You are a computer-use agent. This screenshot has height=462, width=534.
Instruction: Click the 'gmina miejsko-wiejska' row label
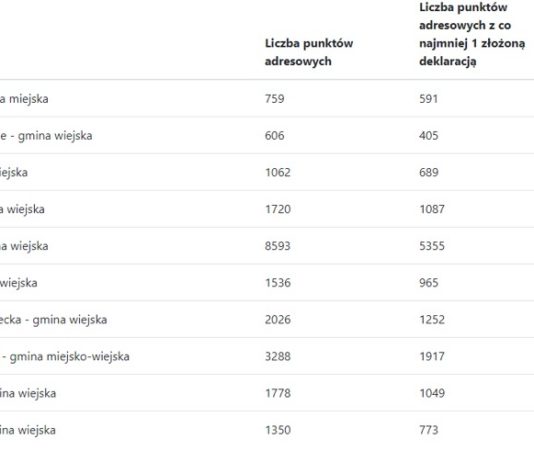[69, 356]
